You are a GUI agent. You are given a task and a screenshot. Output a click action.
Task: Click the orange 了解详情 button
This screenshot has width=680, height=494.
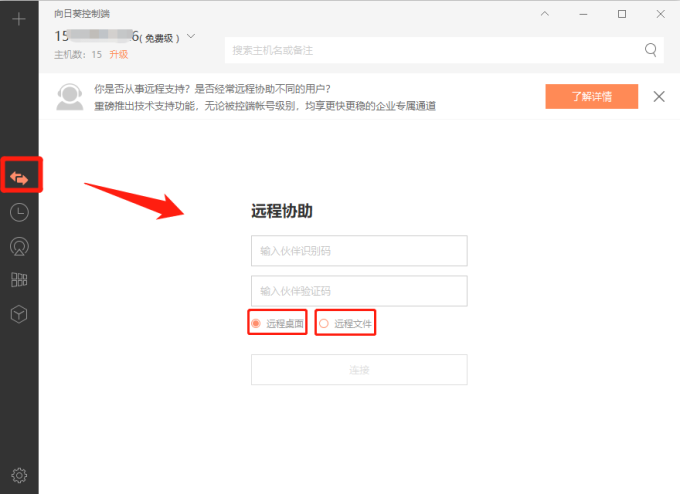(591, 96)
